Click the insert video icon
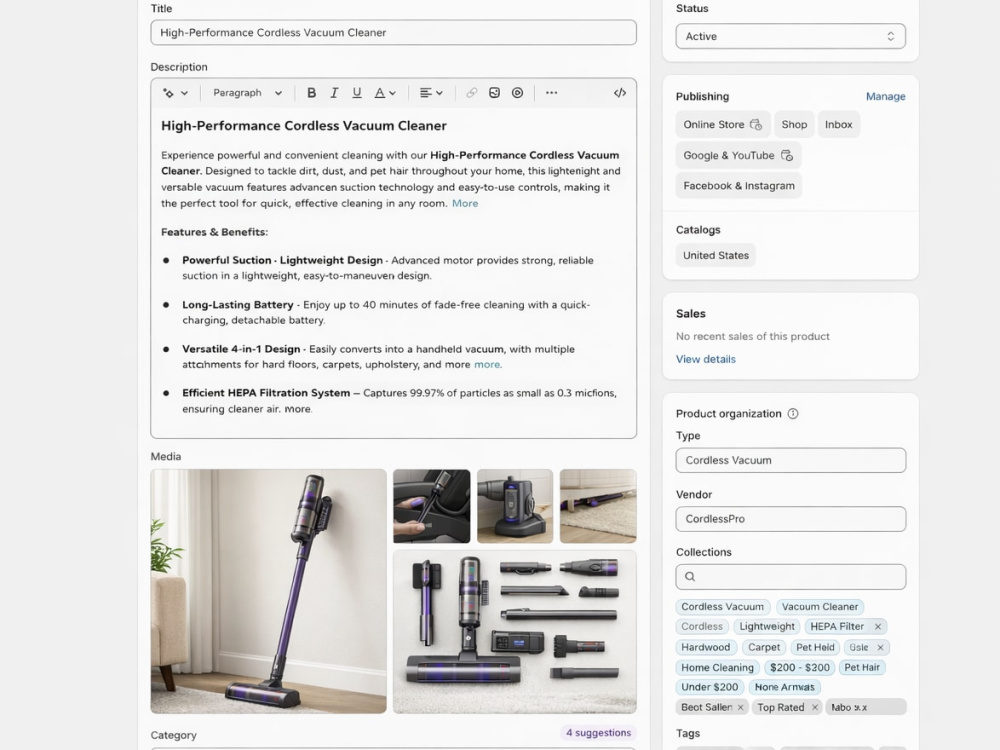 point(517,93)
